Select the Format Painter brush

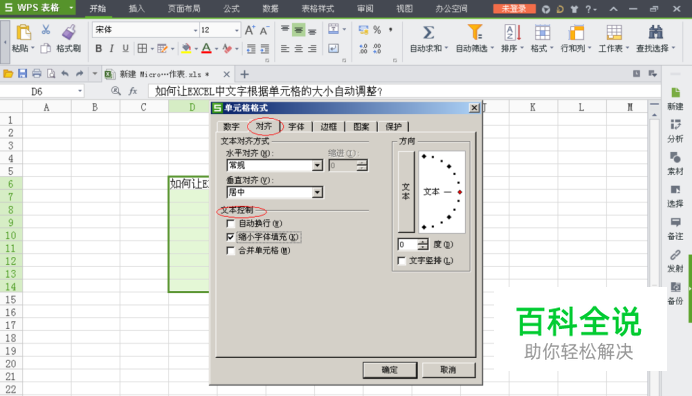tap(69, 32)
